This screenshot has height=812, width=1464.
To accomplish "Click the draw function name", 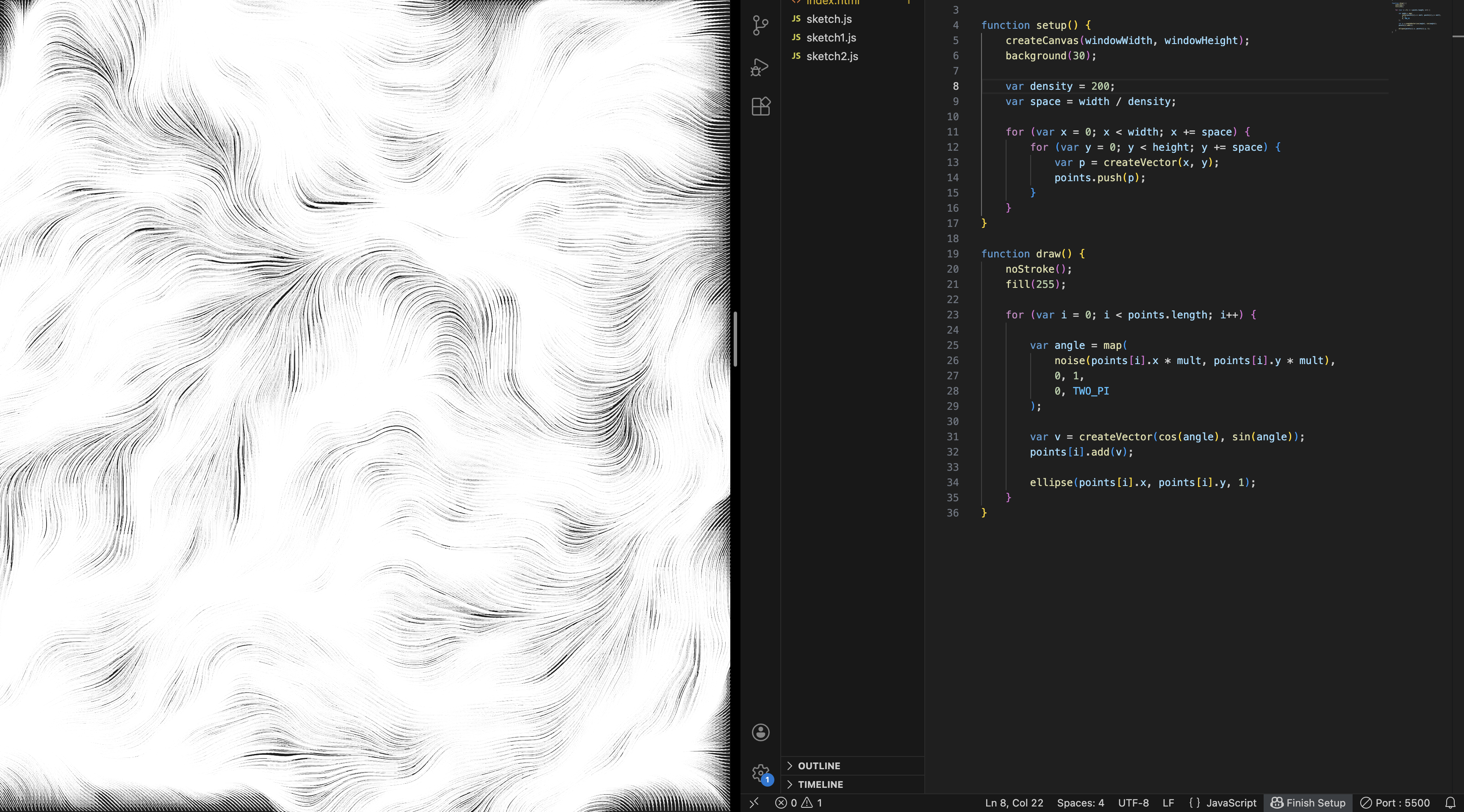I will point(1048,254).
